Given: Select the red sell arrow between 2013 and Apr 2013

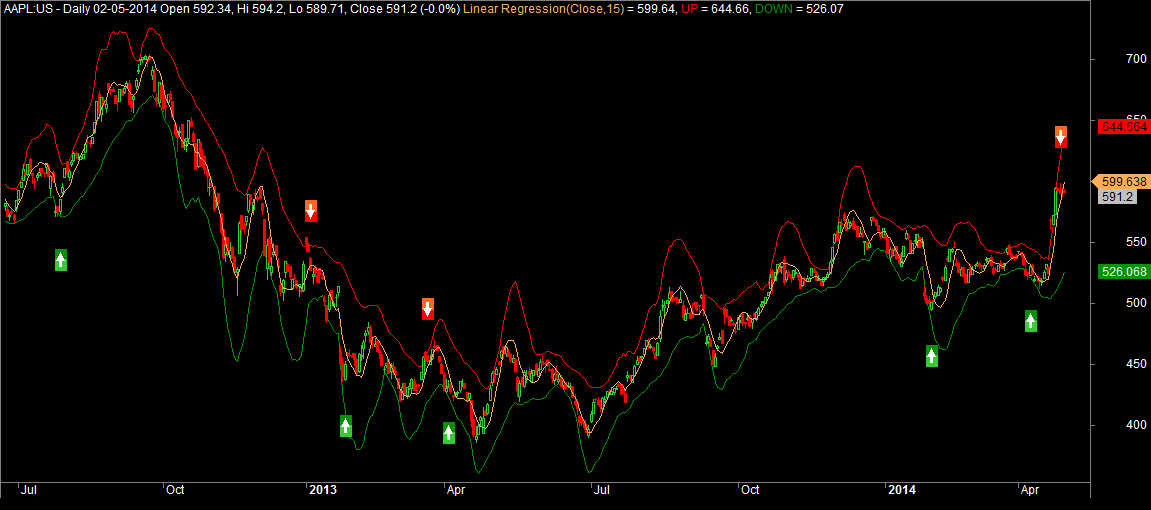Looking at the screenshot, I should point(428,309).
